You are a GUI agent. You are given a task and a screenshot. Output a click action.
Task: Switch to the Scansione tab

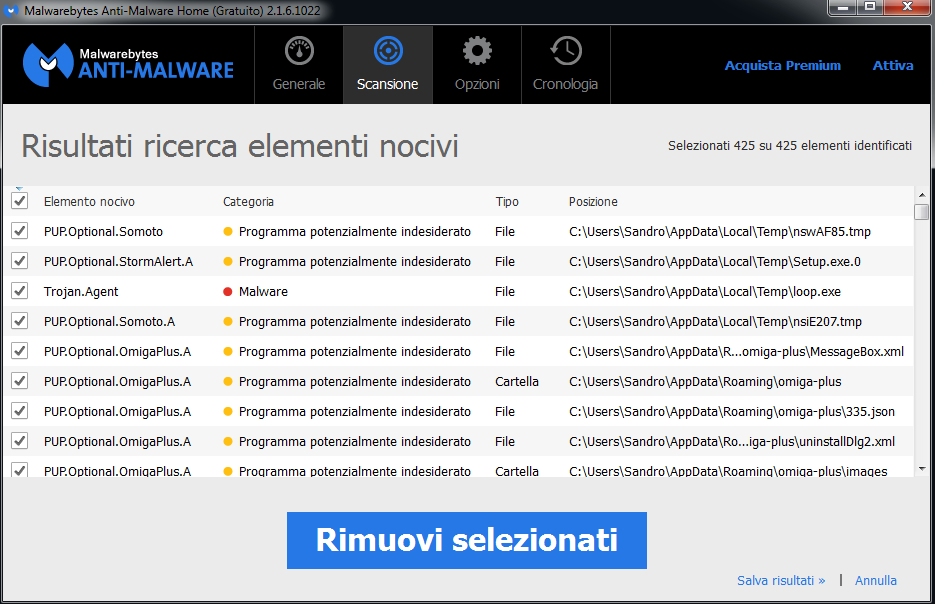coord(388,65)
